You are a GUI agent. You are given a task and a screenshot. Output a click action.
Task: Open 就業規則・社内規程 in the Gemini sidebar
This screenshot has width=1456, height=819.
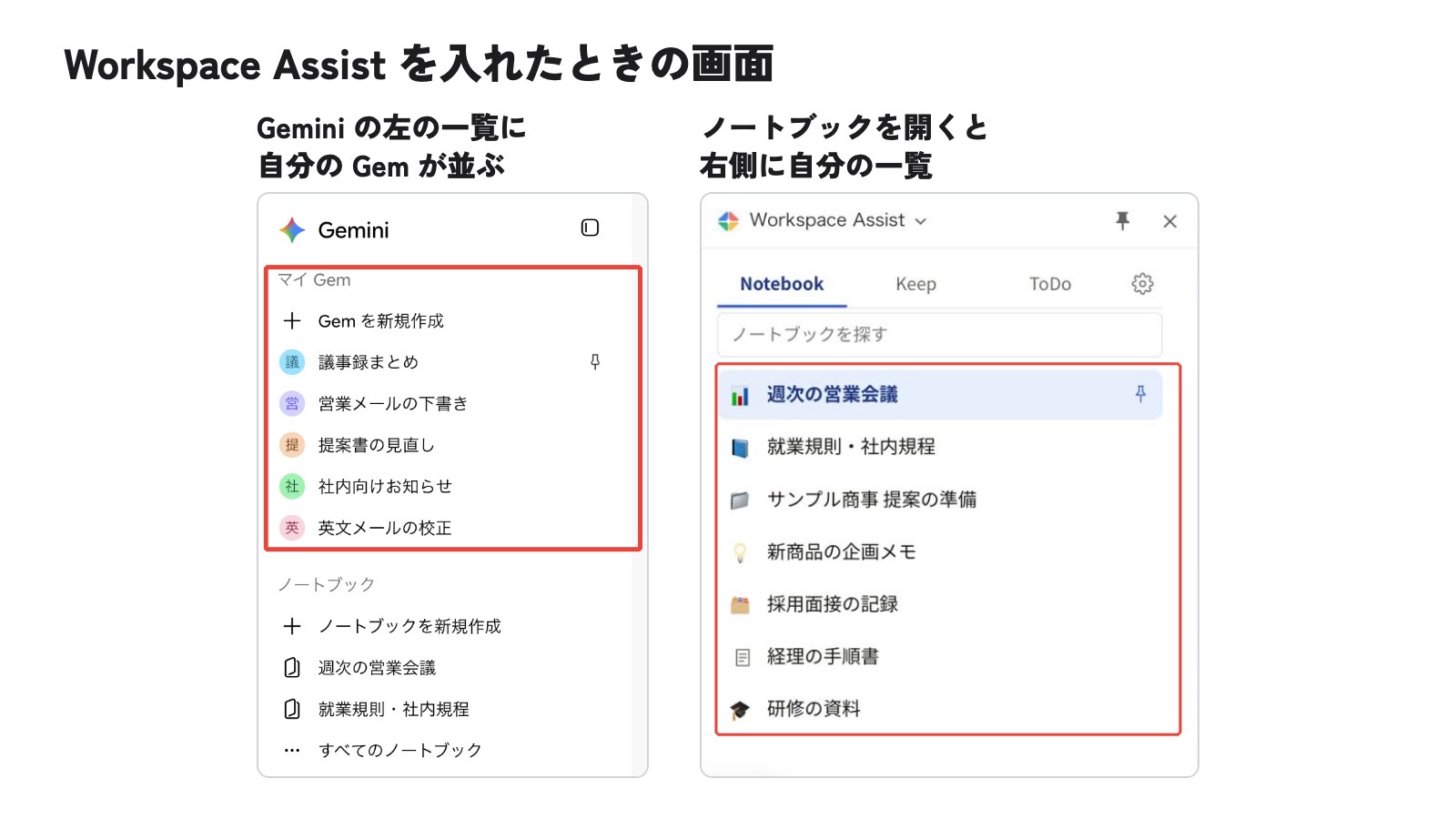tap(393, 709)
